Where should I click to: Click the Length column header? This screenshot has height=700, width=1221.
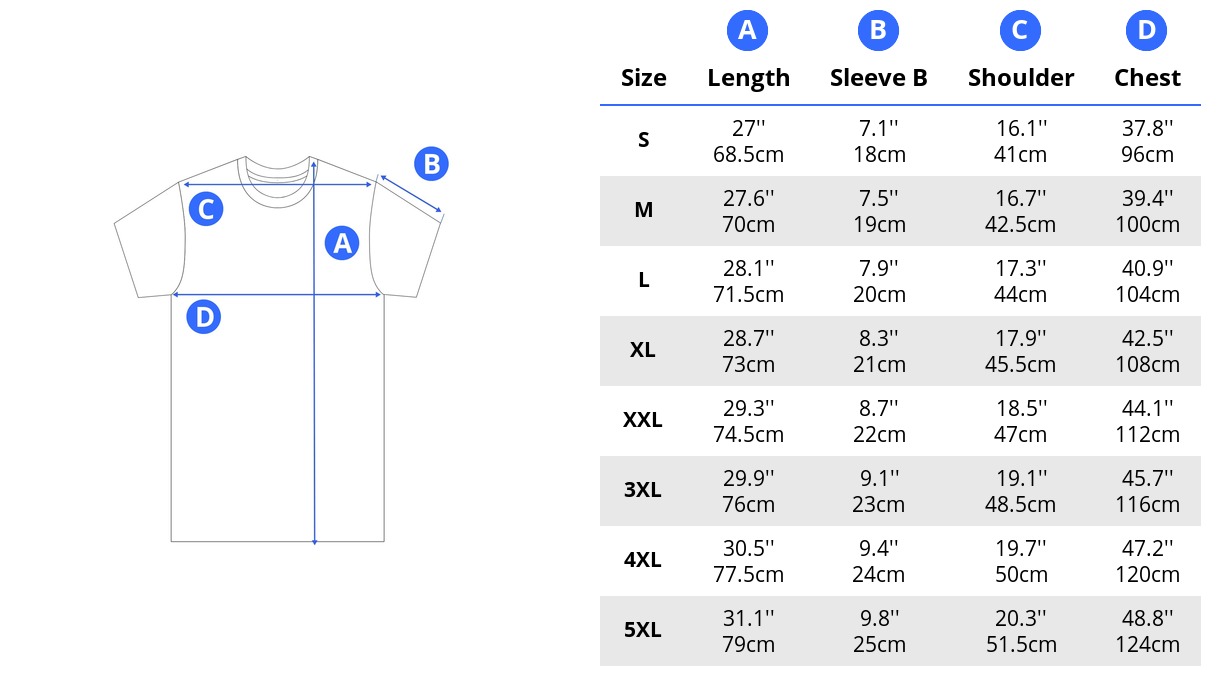pos(748,79)
